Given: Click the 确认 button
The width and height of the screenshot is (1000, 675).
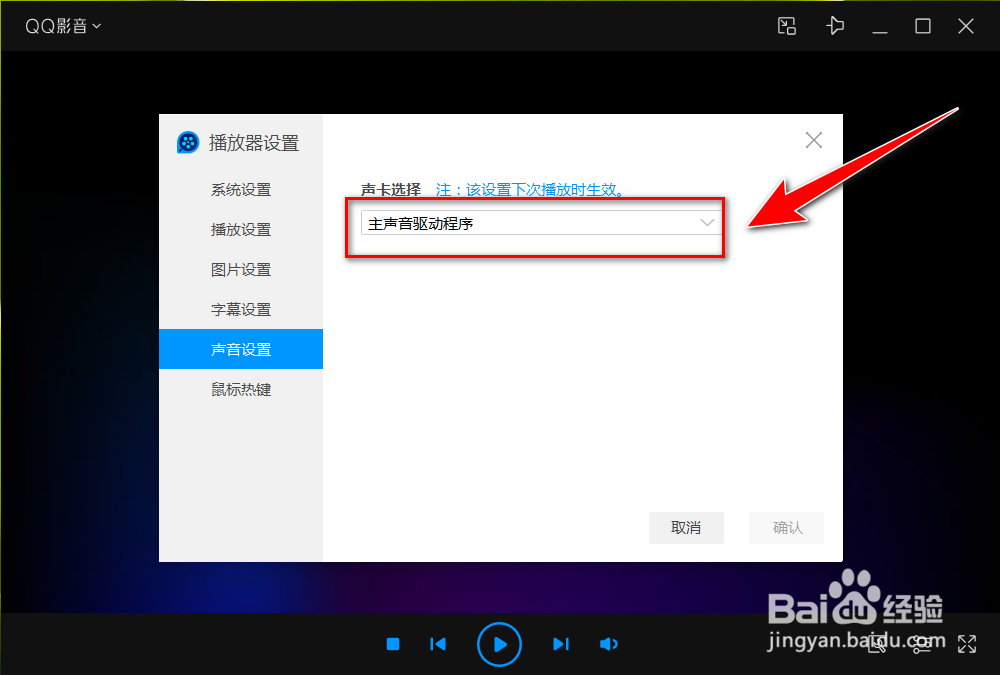Looking at the screenshot, I should pyautogui.click(x=787, y=528).
